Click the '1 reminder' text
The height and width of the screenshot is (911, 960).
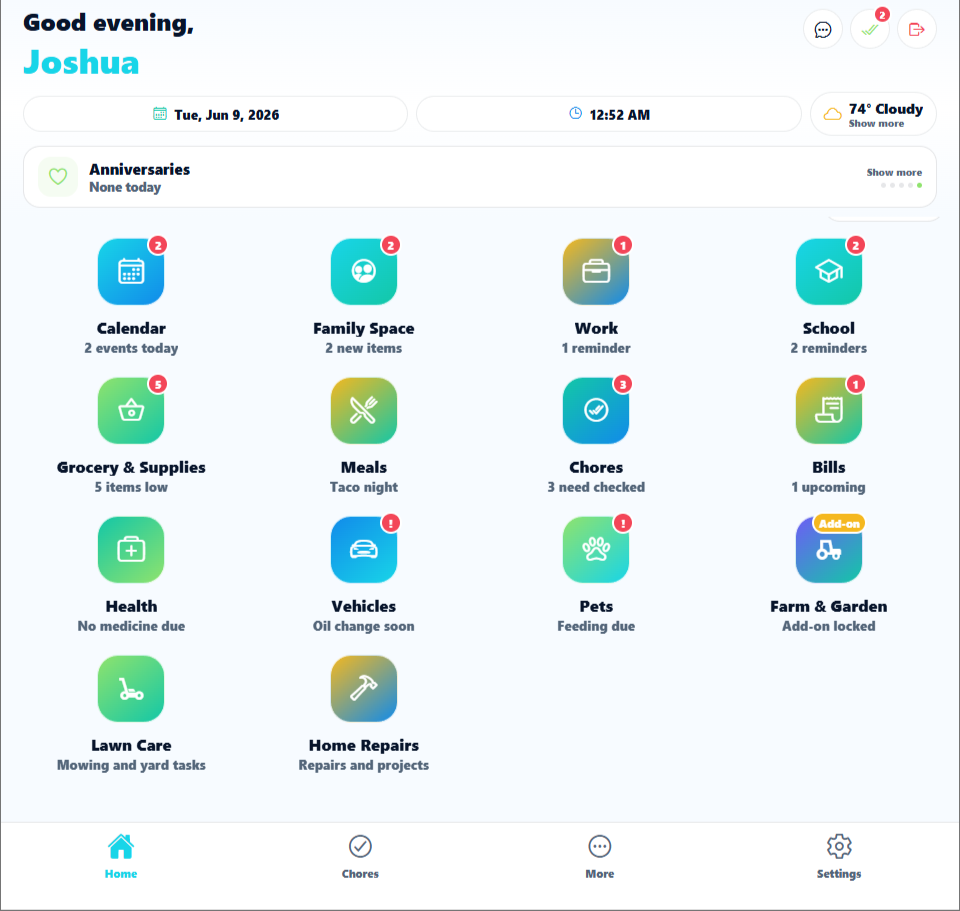(x=596, y=348)
